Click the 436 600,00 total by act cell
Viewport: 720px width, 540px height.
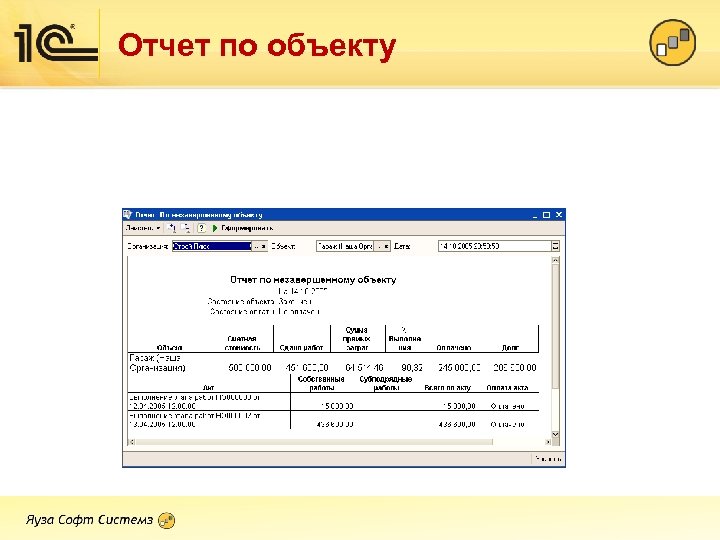[x=456, y=424]
